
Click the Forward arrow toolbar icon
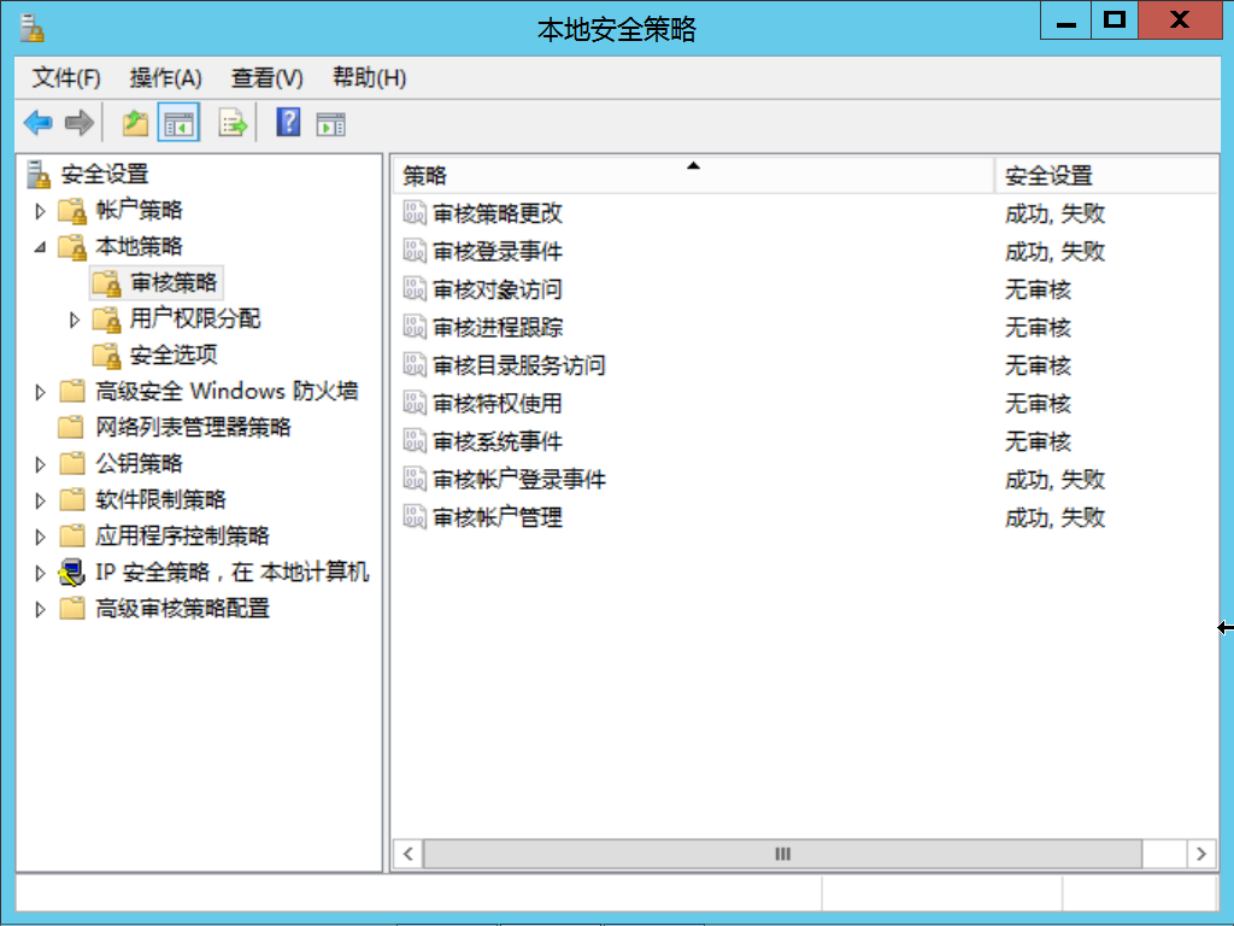coord(79,124)
